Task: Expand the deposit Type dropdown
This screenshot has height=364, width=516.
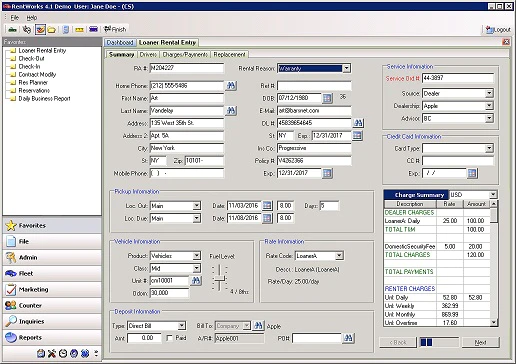Action: point(181,326)
